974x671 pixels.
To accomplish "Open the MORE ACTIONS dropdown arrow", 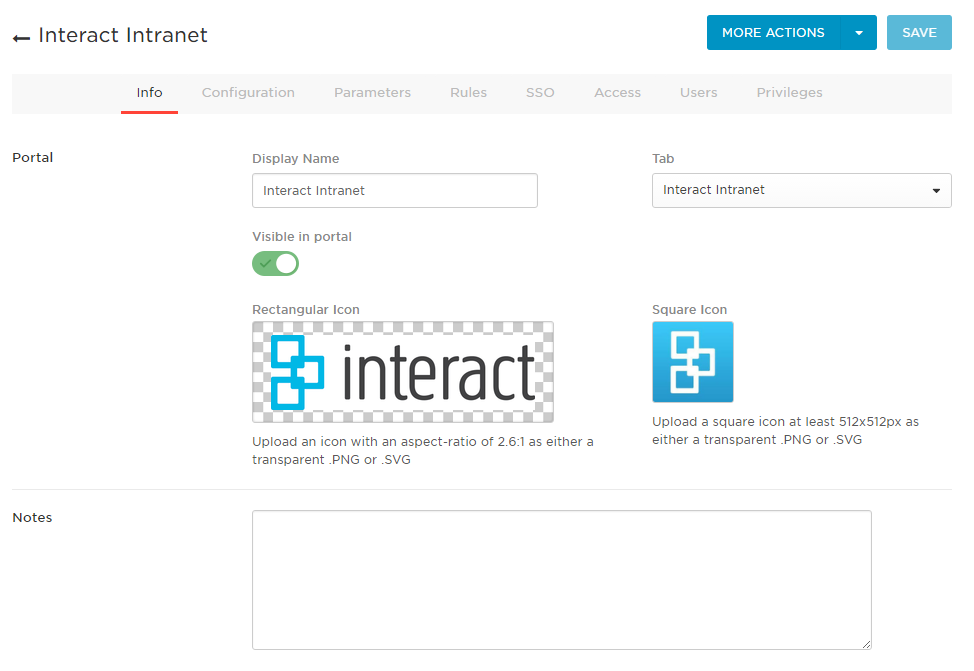I will coord(858,33).
